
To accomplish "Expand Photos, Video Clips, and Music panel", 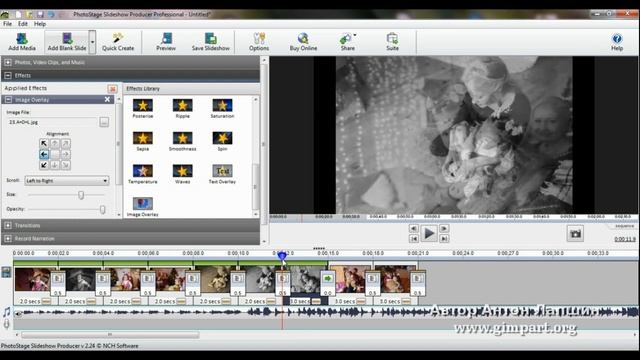I will (x=8, y=62).
